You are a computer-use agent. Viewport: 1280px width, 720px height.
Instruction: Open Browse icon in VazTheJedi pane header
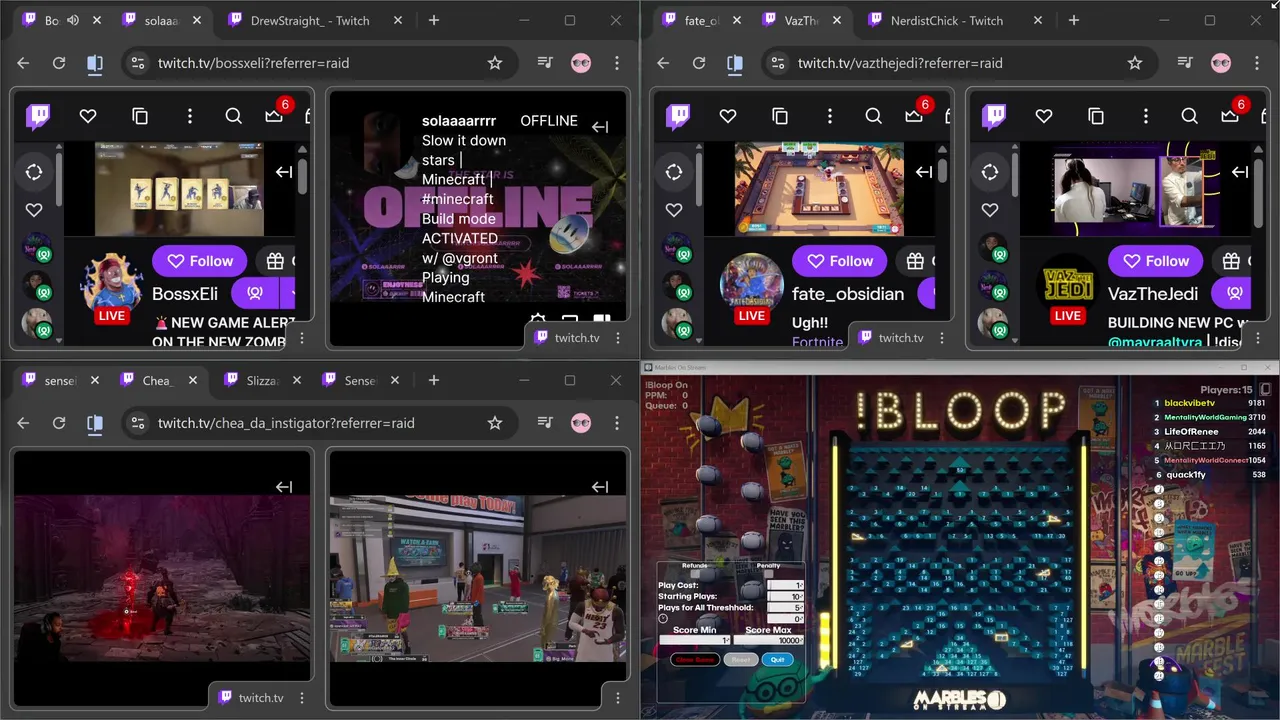tap(1096, 116)
